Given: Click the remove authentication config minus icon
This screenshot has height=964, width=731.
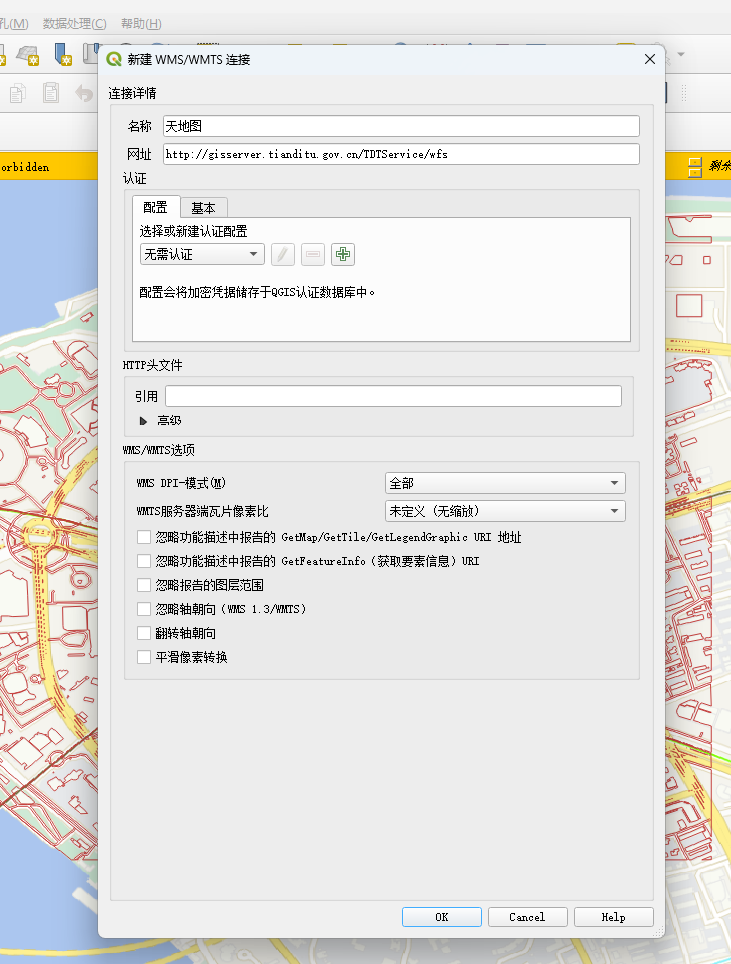Looking at the screenshot, I should 313,255.
